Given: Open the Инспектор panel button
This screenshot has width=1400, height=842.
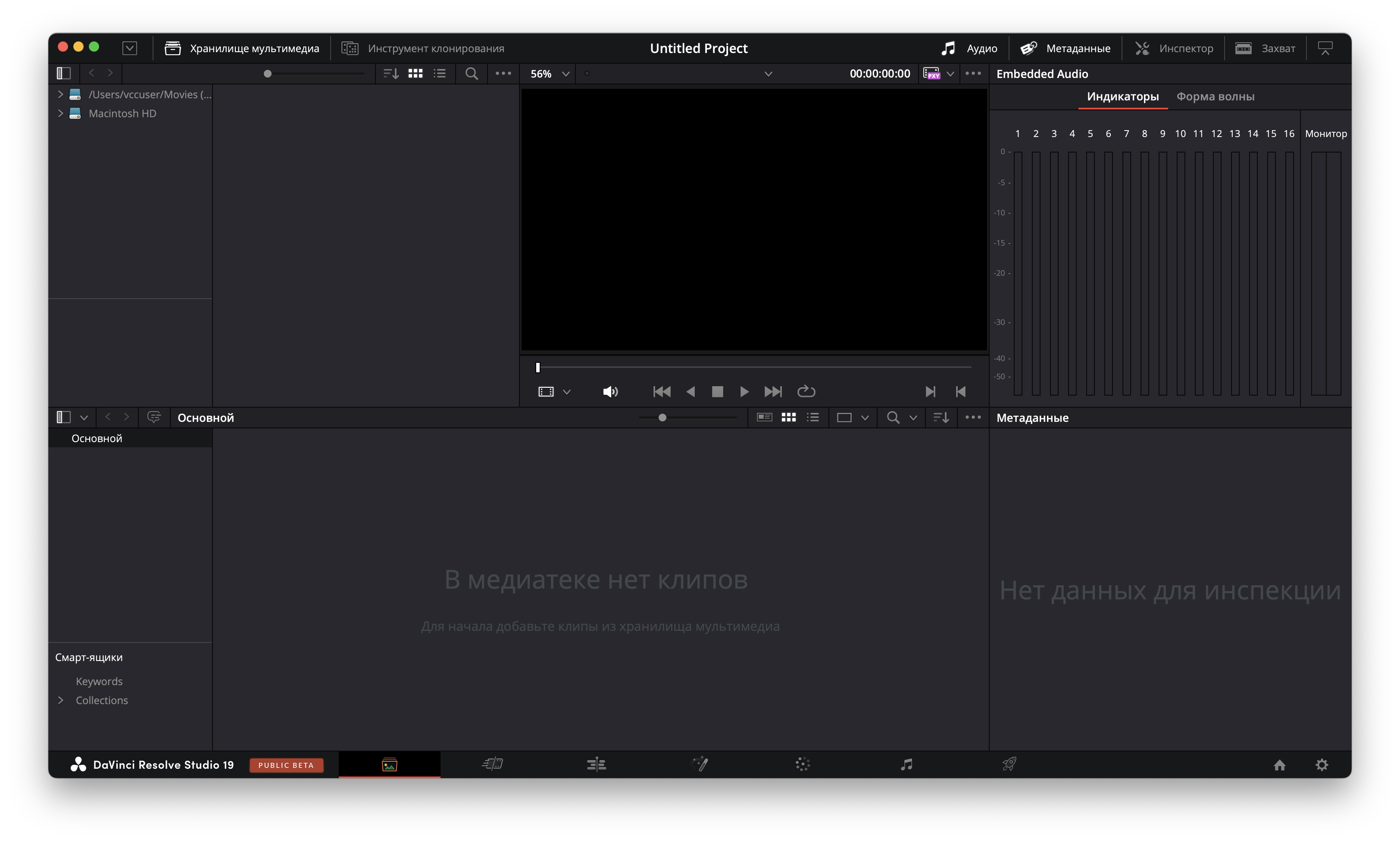Looking at the screenshot, I should tap(1174, 48).
